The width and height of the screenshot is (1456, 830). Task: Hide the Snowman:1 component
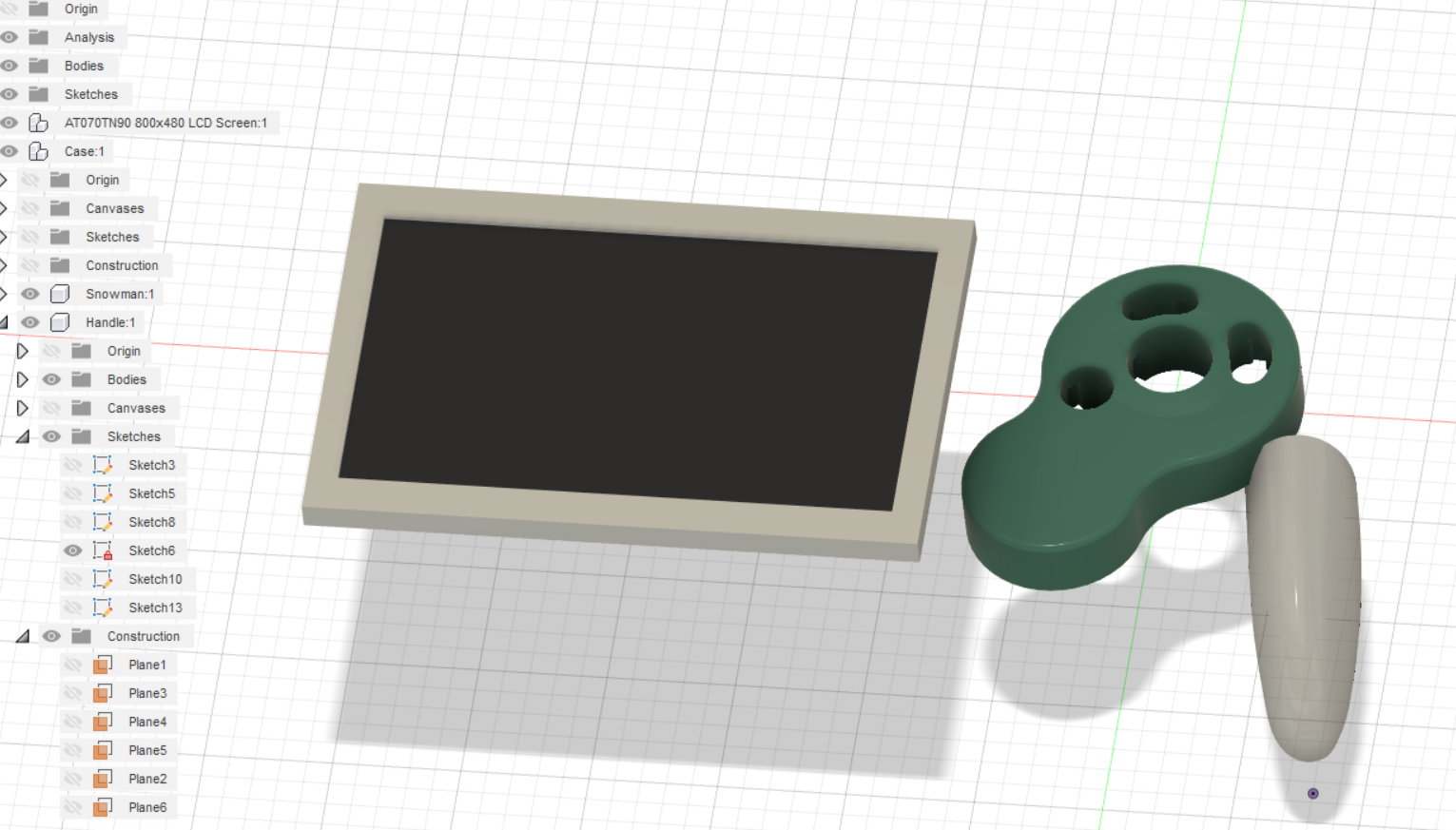[x=30, y=294]
